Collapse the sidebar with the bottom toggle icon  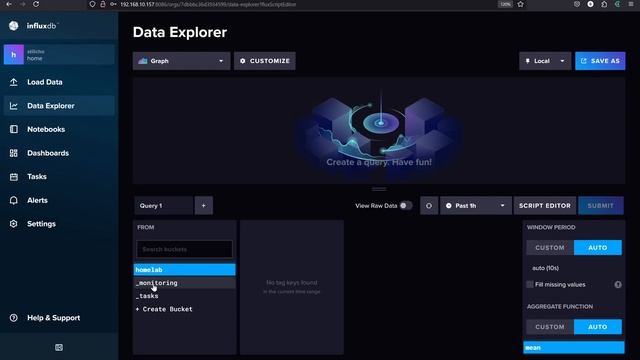(59, 347)
